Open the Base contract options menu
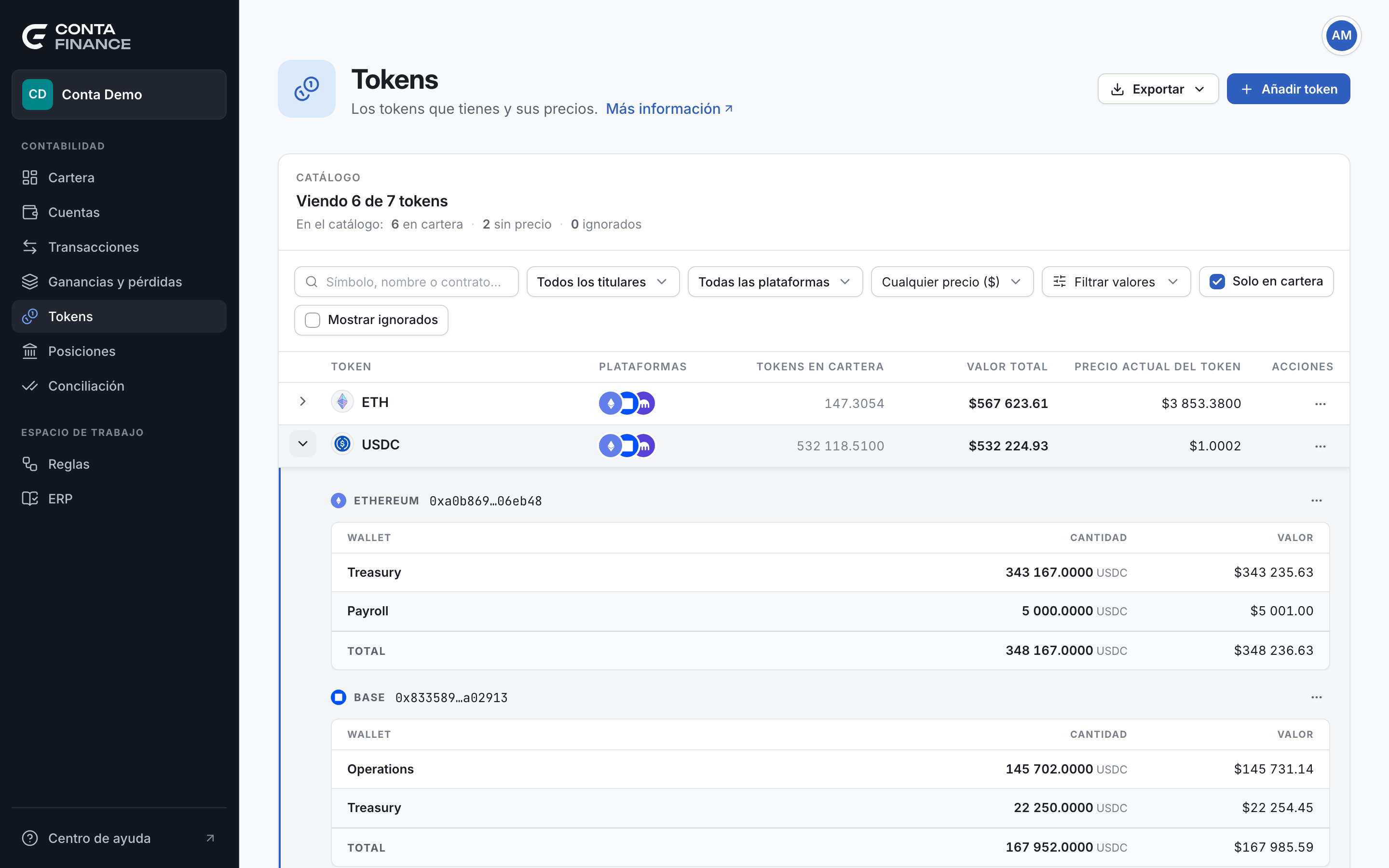 [1316, 697]
